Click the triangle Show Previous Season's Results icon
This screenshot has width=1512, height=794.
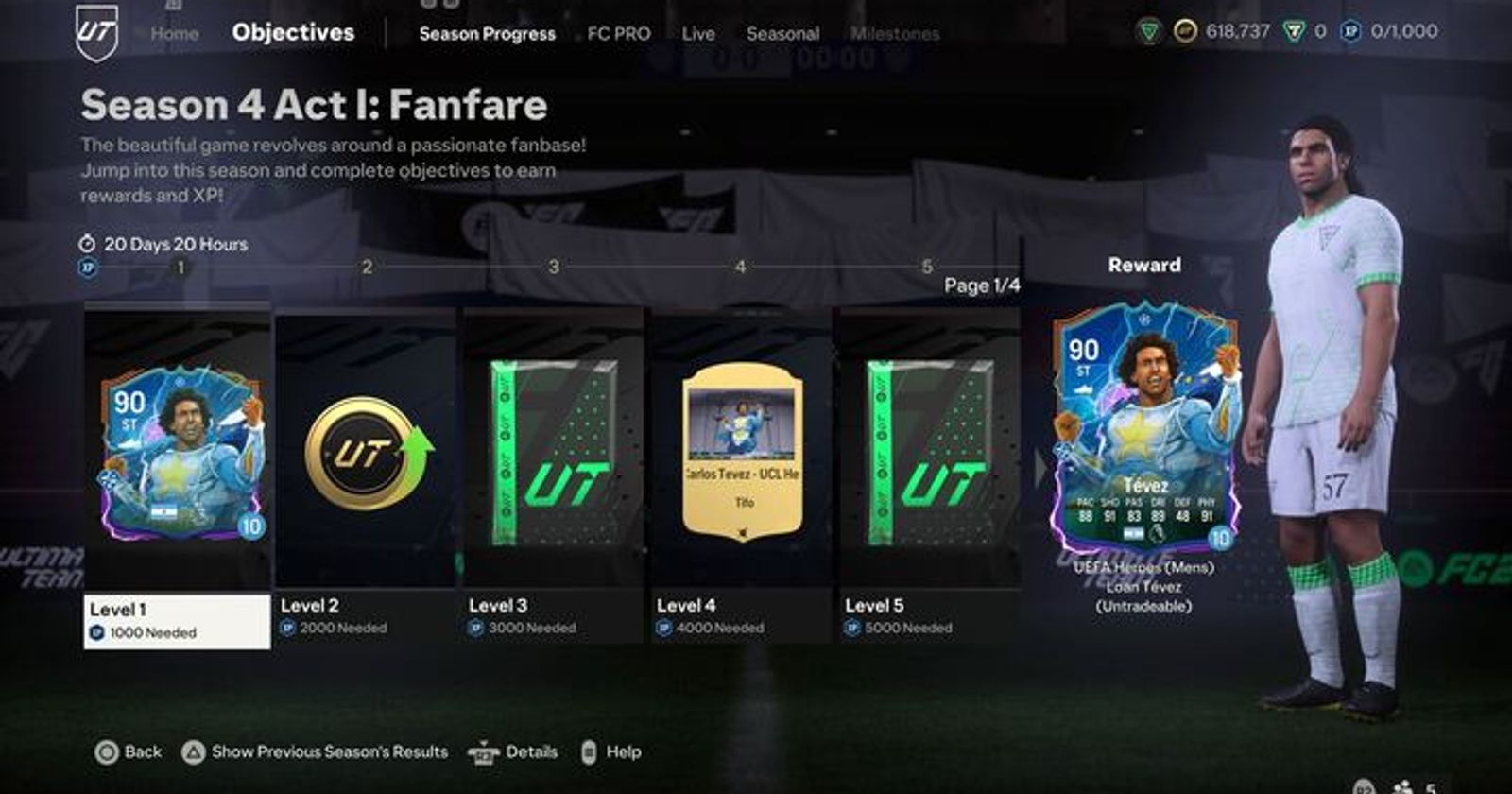(x=194, y=752)
